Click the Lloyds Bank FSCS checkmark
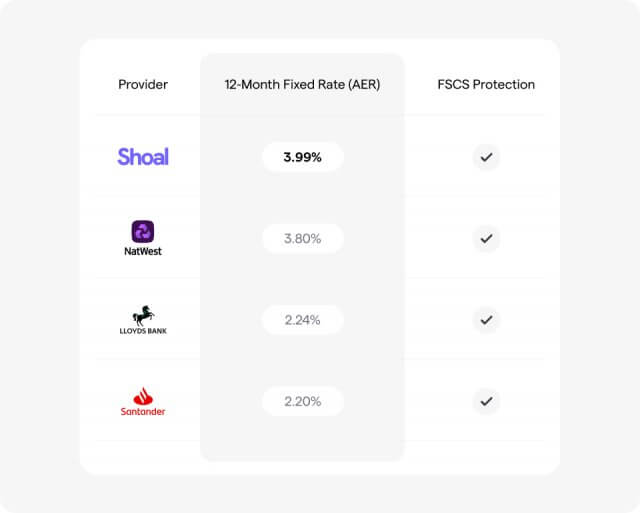 point(486,320)
